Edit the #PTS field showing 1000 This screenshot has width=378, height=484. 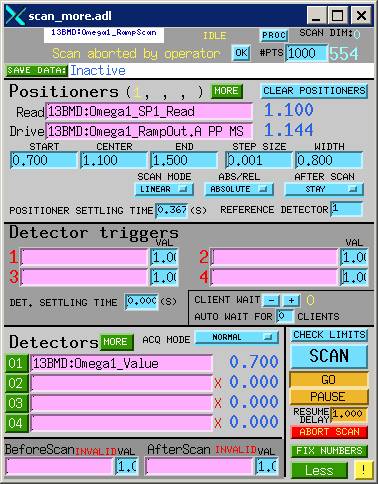[306, 53]
